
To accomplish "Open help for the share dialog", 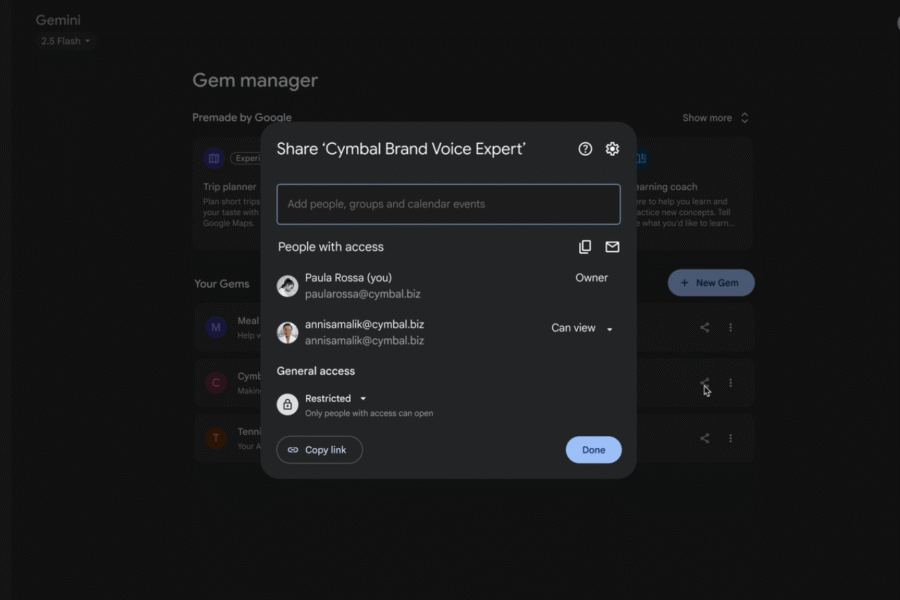I will [x=585, y=148].
